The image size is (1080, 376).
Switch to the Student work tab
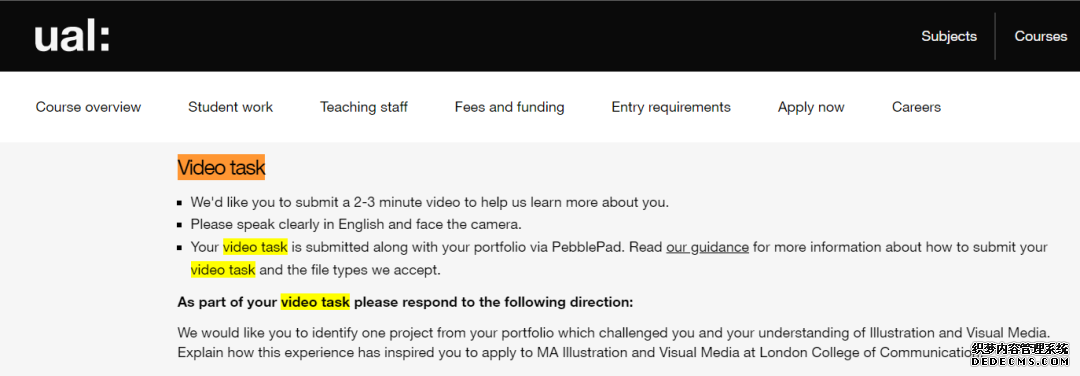point(230,107)
